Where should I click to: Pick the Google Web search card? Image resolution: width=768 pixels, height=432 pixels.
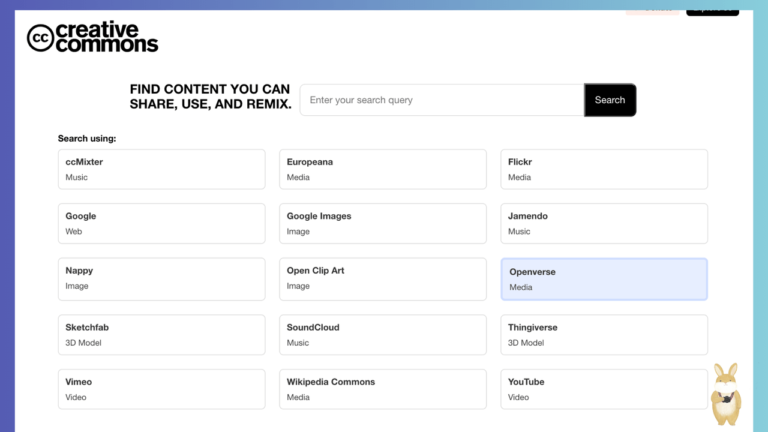162,223
